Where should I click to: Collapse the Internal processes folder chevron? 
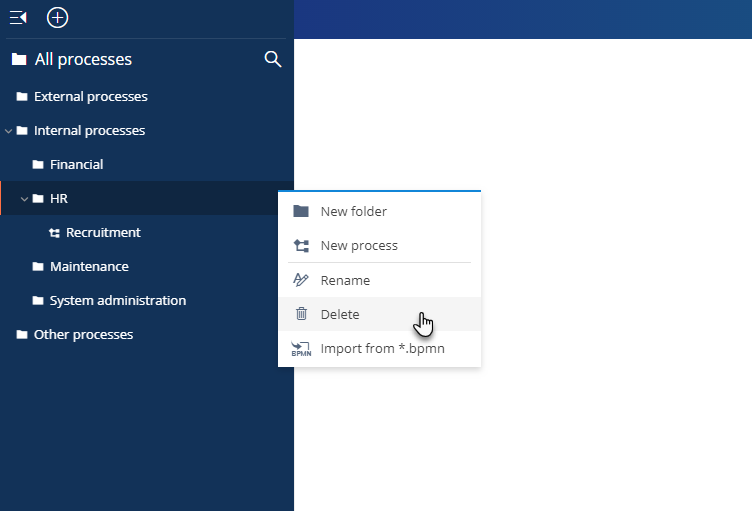[9, 131]
